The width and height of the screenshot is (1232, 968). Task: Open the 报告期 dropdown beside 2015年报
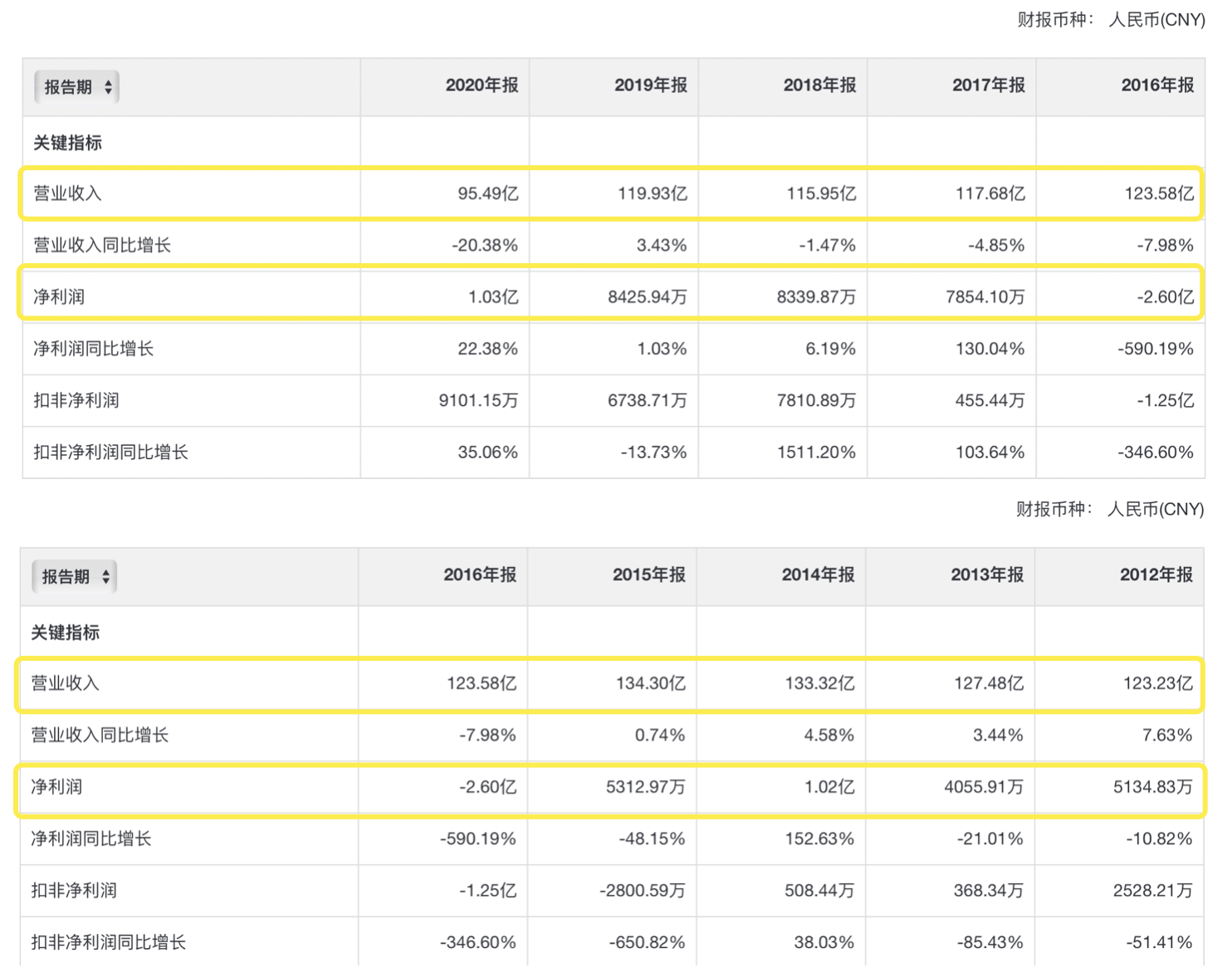(x=75, y=577)
